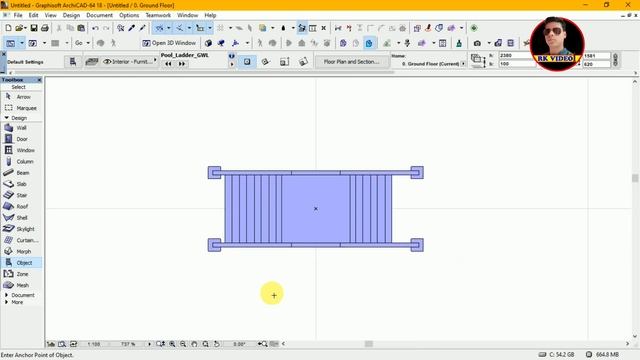Screen dimensions: 640x360
Task: Click the Open 3D Window button
Action: (x=169, y=43)
